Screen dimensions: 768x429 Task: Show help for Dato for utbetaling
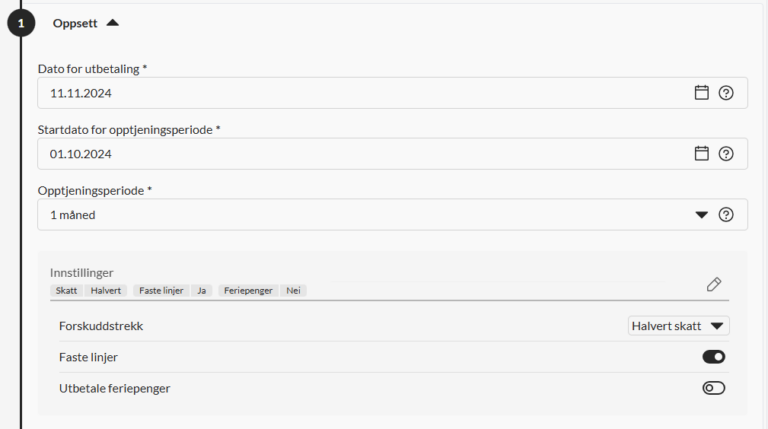[726, 93]
